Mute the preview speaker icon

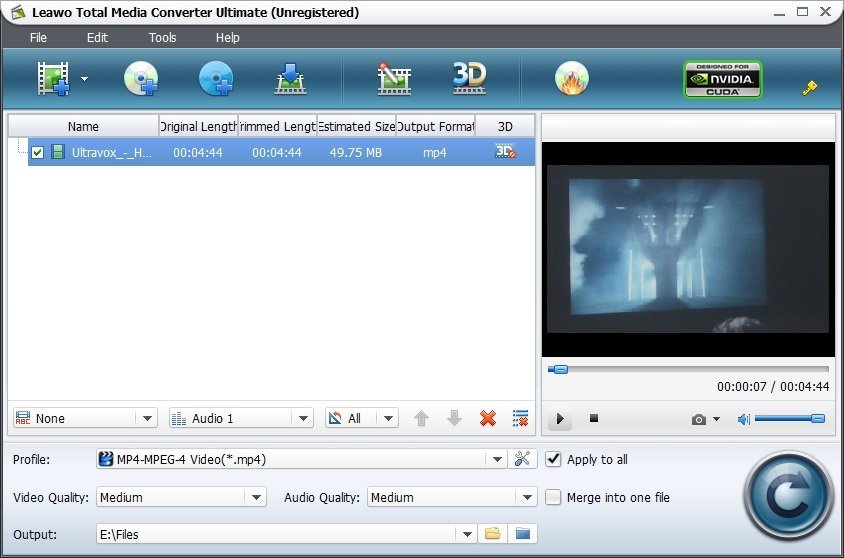click(x=743, y=419)
